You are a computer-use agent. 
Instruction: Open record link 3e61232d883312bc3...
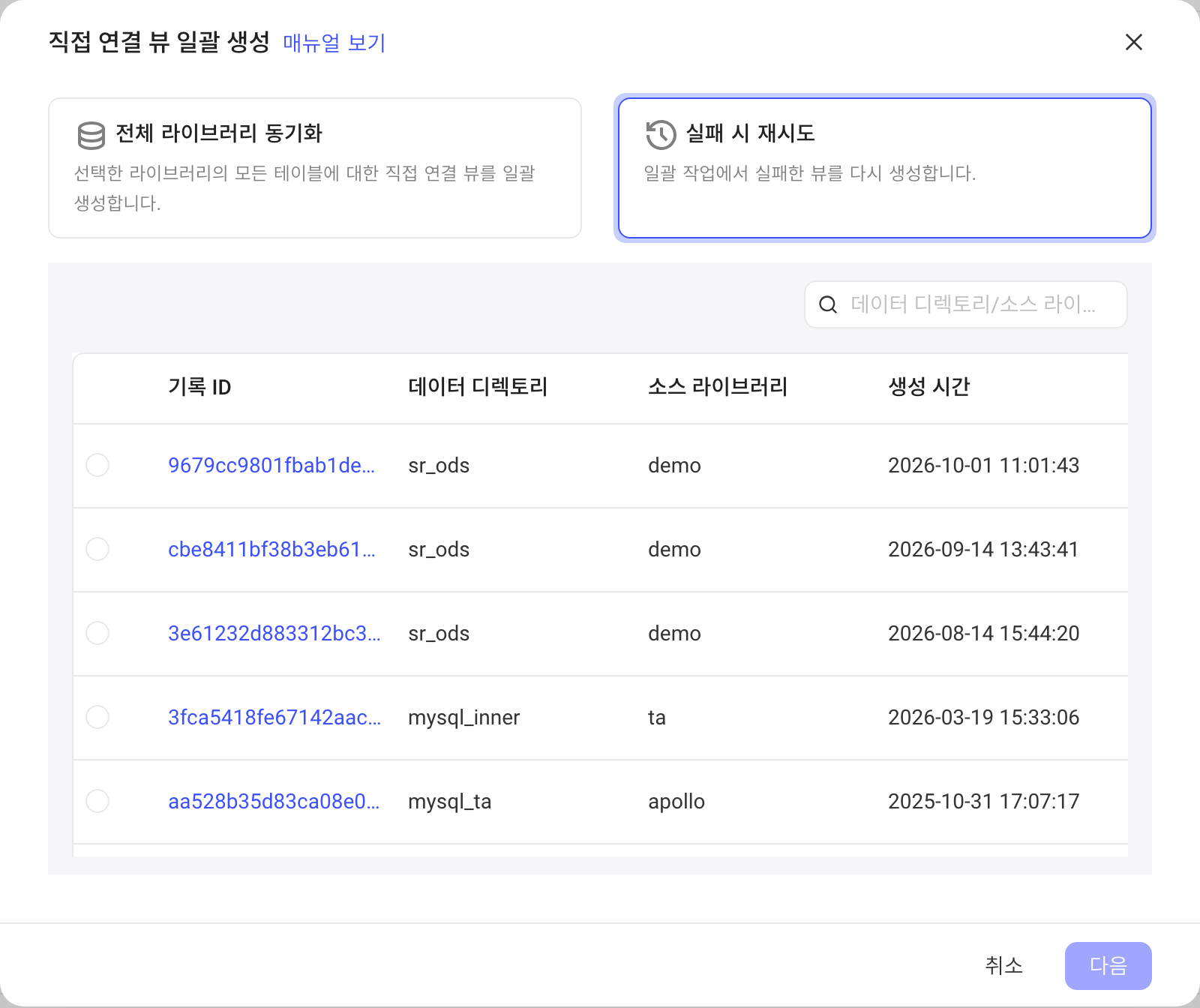pyautogui.click(x=274, y=633)
